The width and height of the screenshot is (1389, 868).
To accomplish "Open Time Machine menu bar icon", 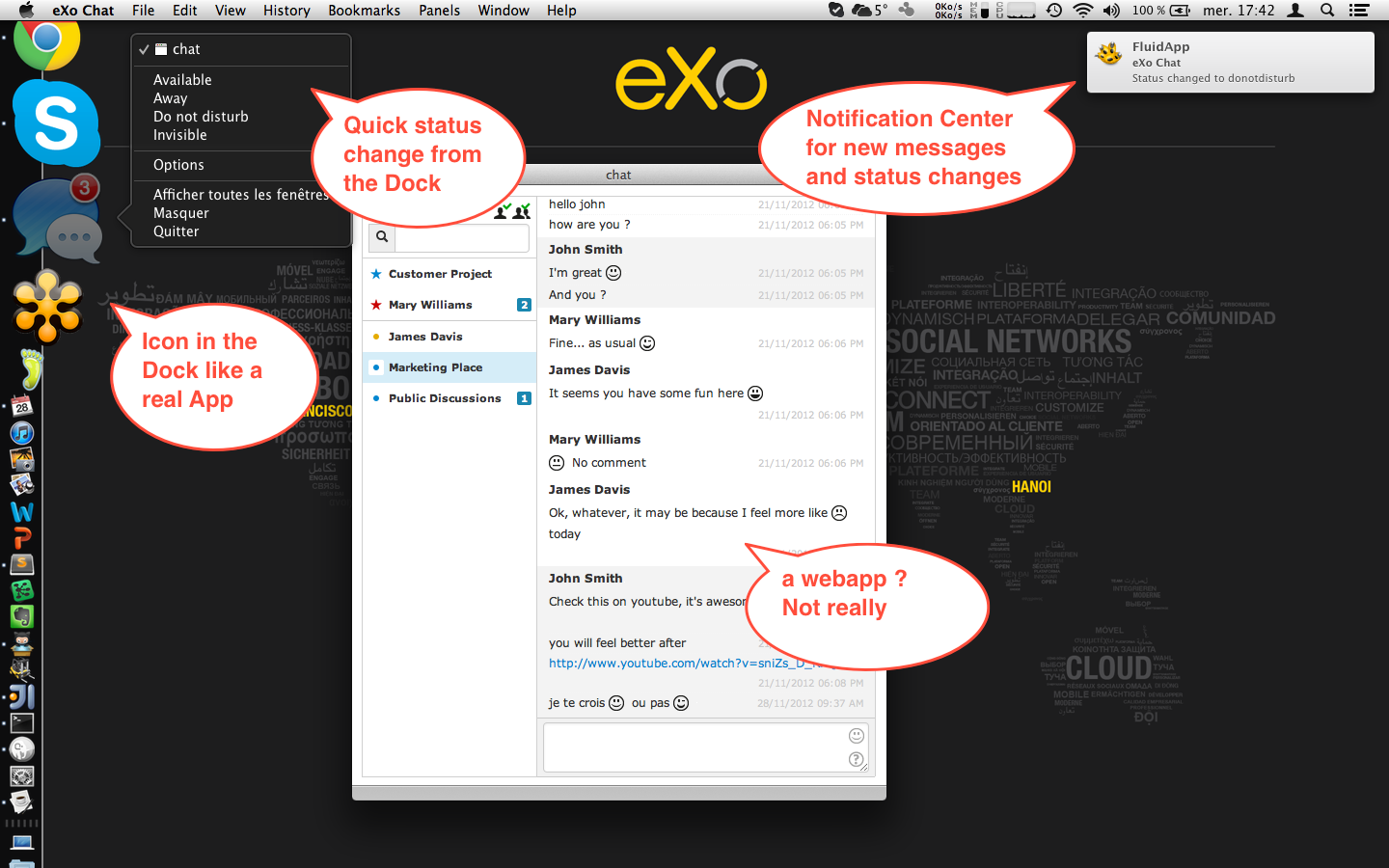I will [x=1054, y=11].
